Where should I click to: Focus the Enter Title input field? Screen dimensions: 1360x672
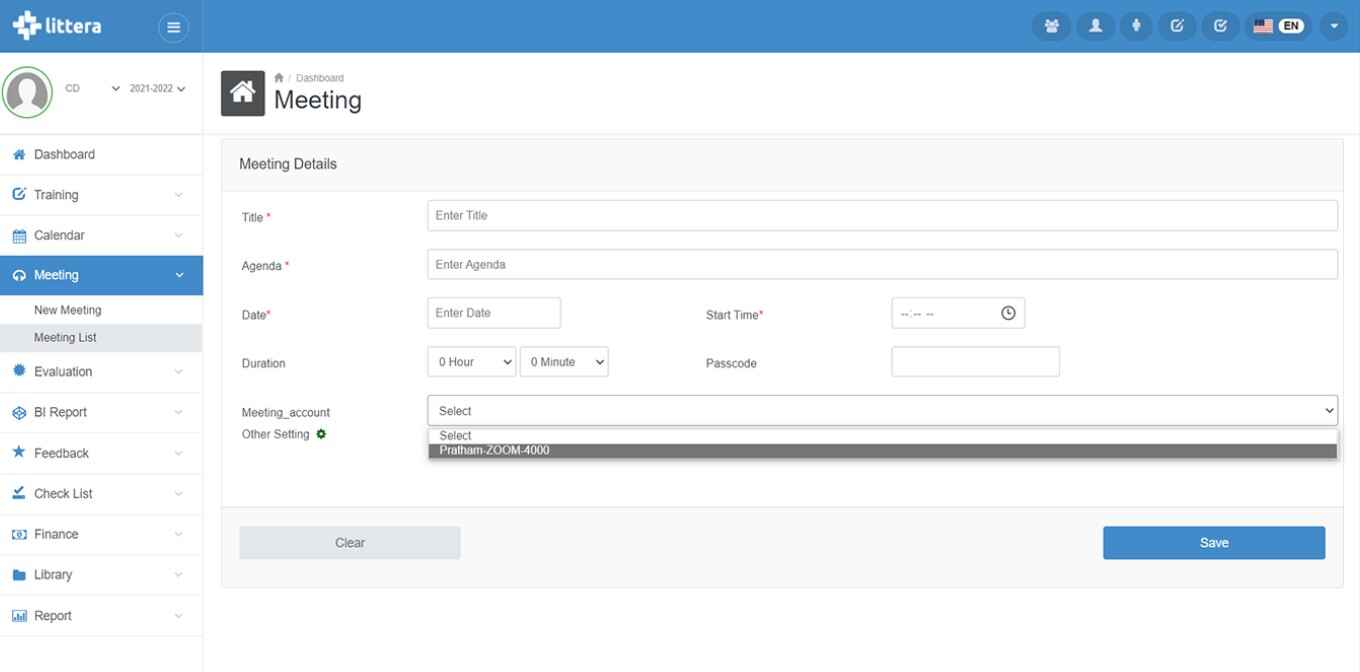tap(882, 215)
